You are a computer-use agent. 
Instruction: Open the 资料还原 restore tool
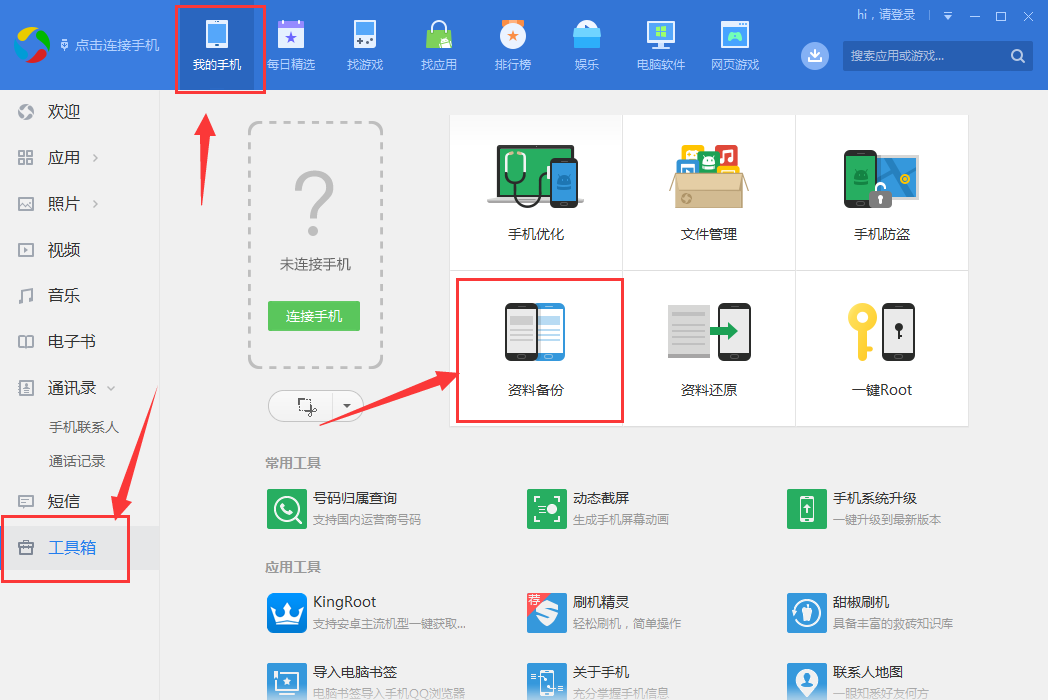tap(708, 348)
